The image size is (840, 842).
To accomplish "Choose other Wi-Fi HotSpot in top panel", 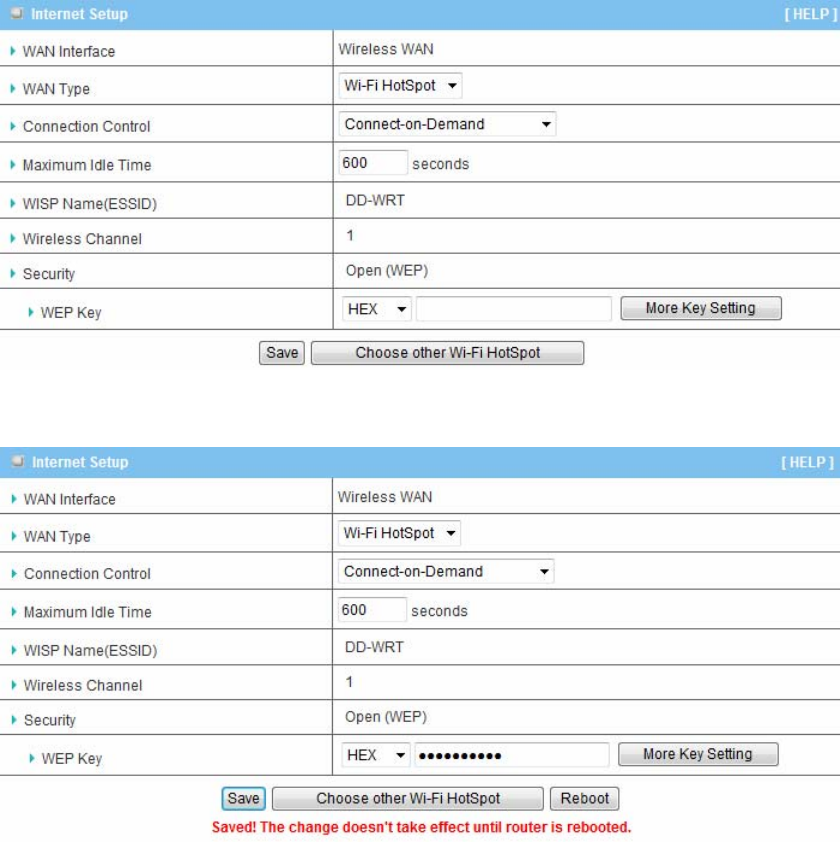I will click(x=447, y=353).
